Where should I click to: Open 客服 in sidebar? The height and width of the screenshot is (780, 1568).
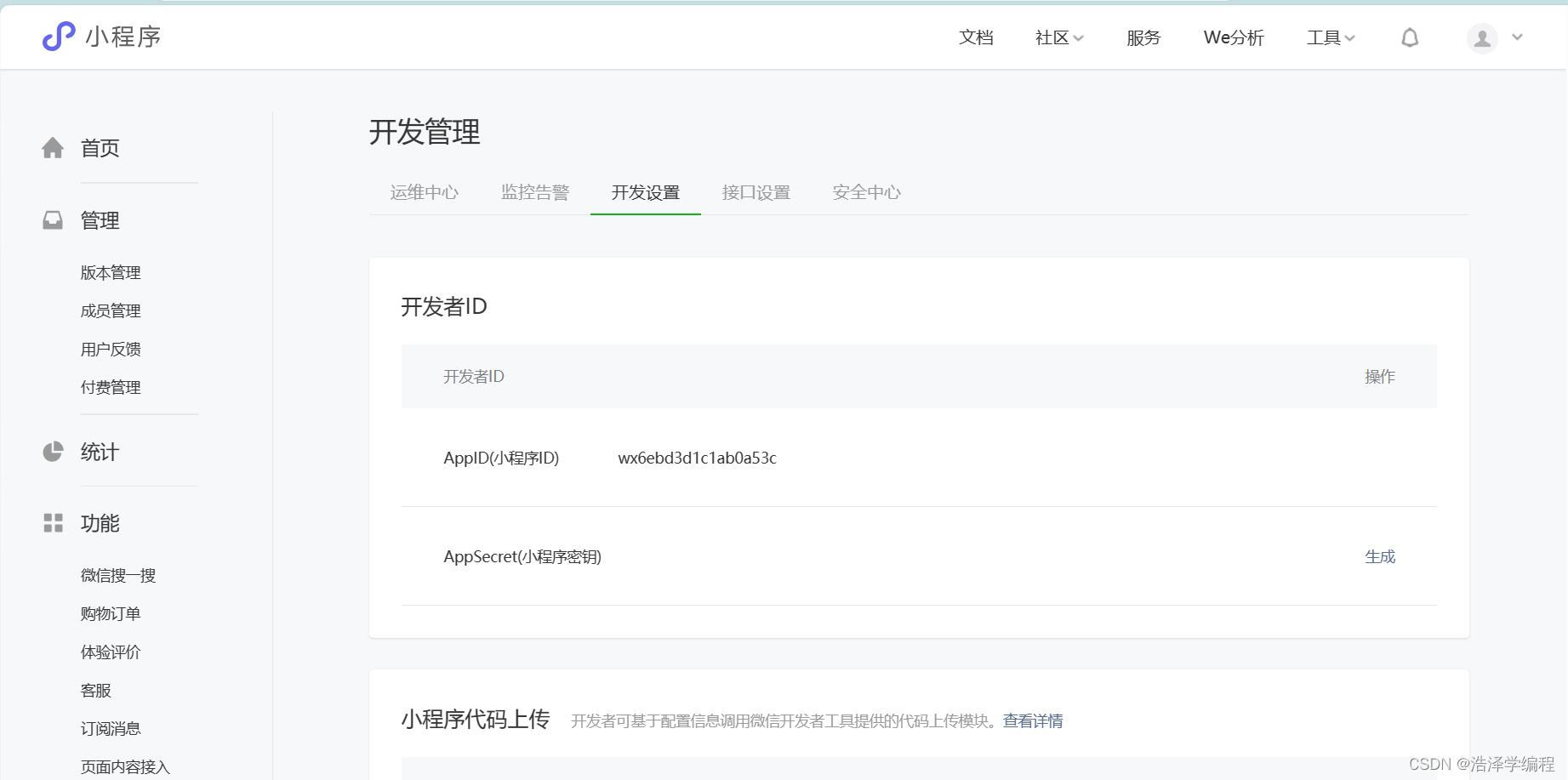(x=95, y=691)
